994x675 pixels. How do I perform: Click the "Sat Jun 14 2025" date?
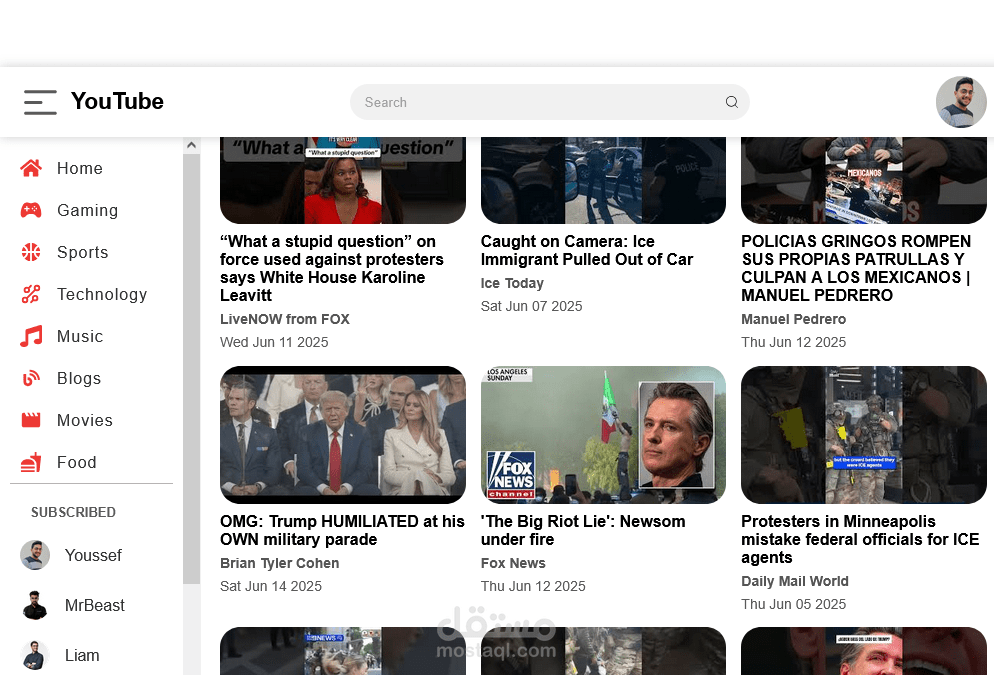click(x=271, y=586)
